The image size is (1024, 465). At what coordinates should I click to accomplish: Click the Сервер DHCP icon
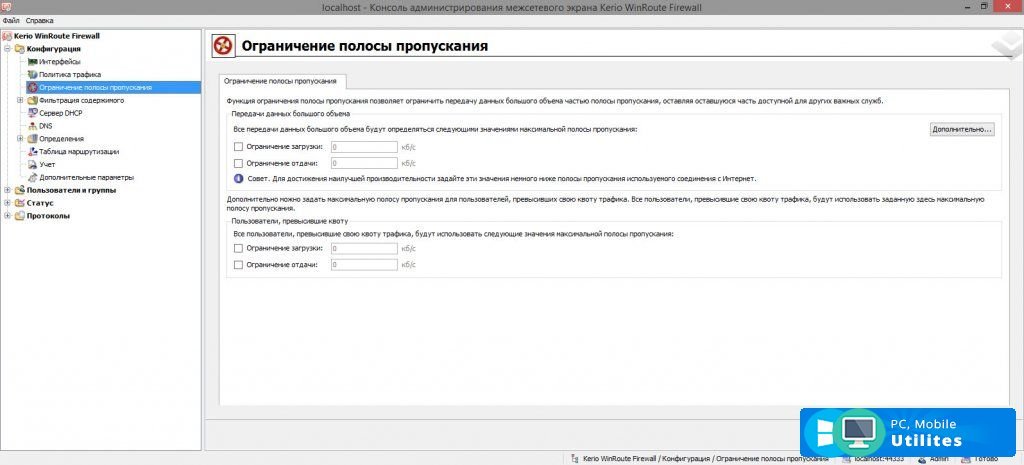click(33, 113)
